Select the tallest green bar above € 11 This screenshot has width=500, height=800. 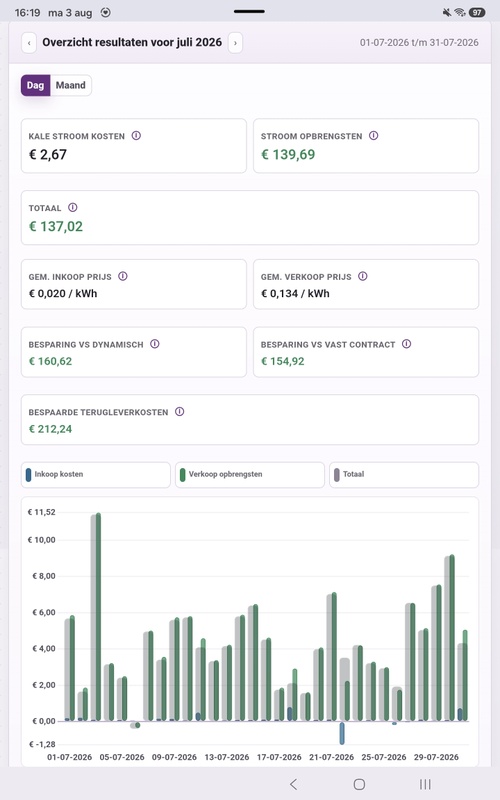tap(98, 617)
